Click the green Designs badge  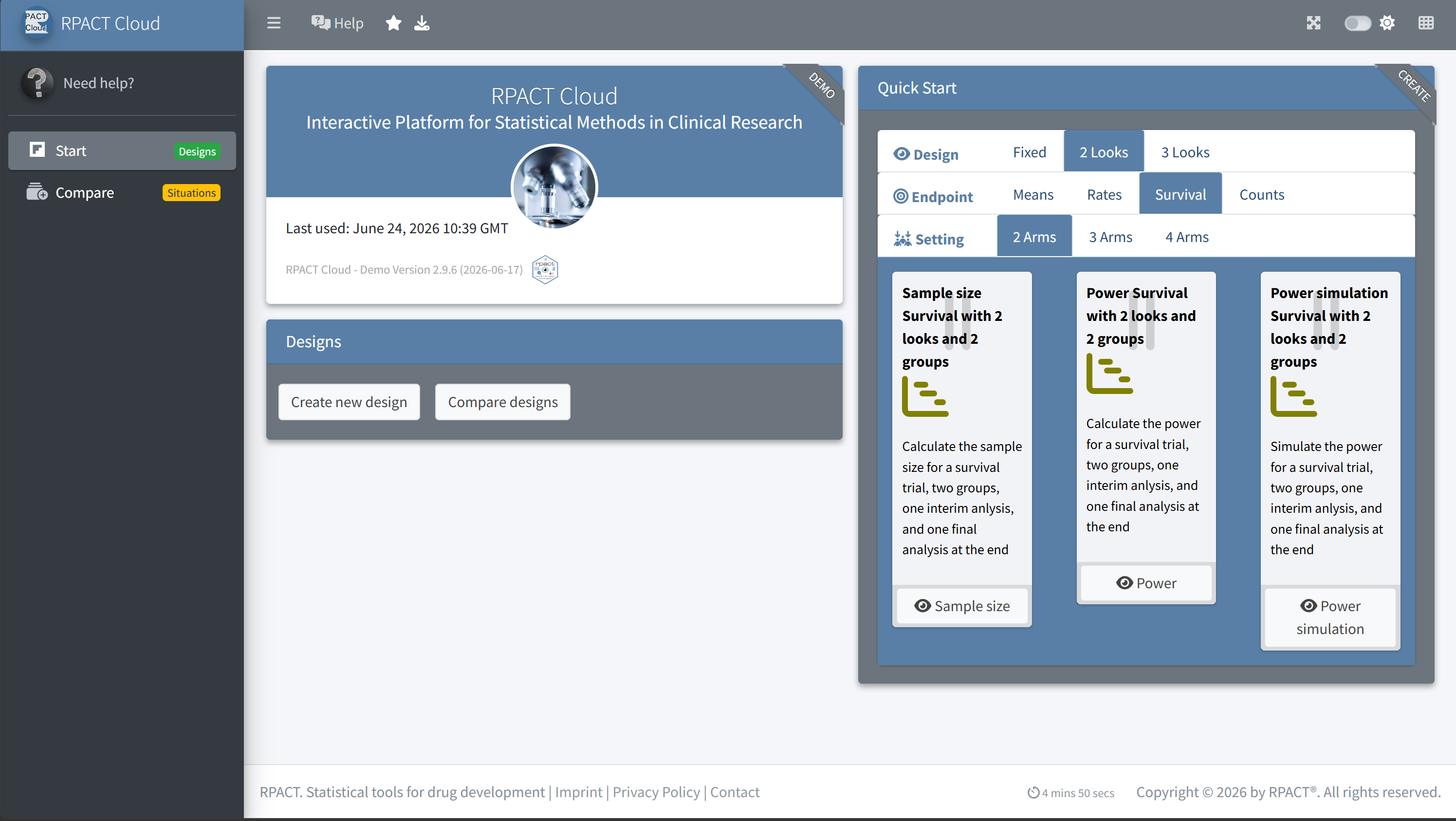[197, 151]
